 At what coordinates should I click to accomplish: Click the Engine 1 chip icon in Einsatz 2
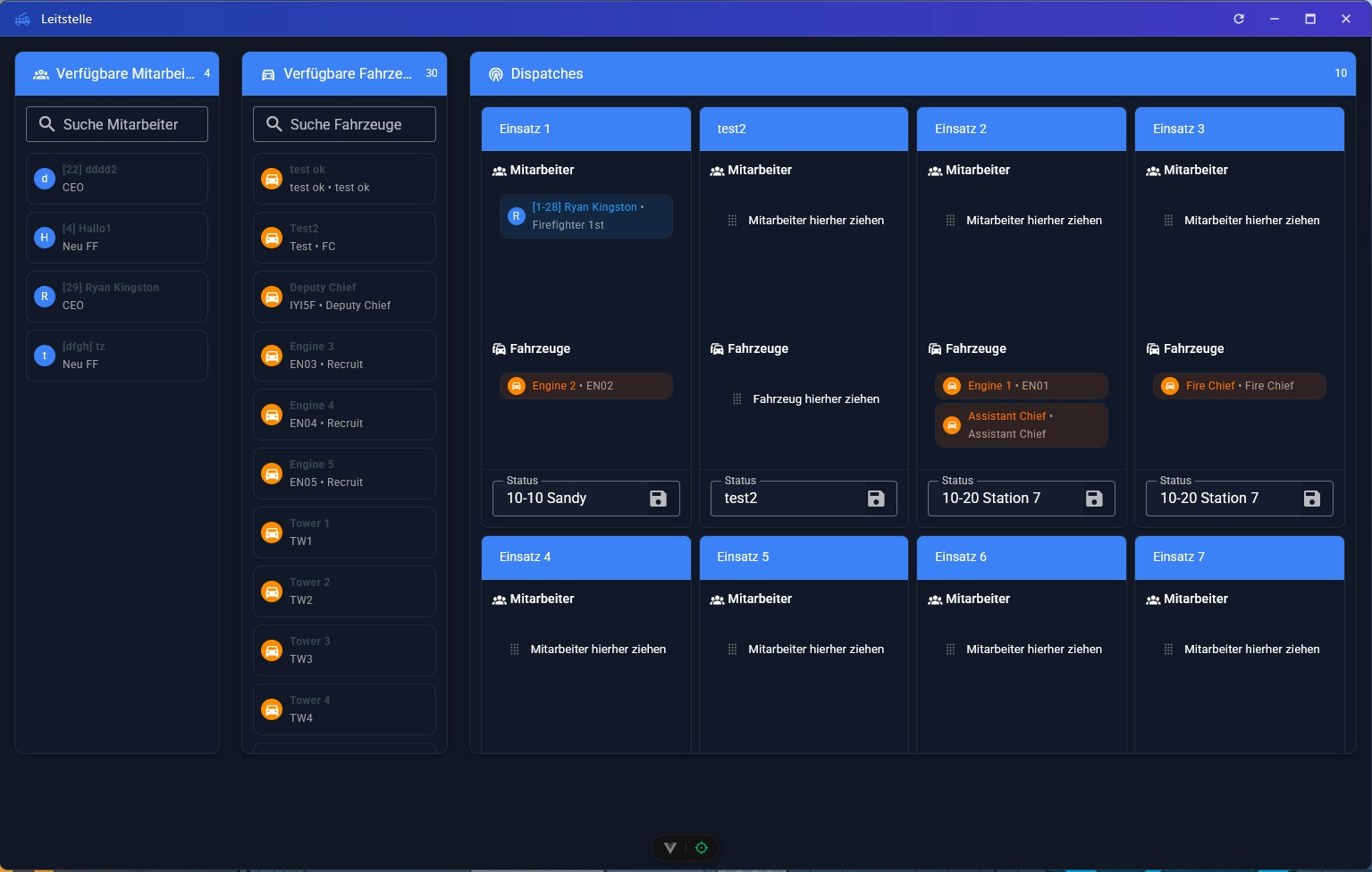pyautogui.click(x=952, y=386)
